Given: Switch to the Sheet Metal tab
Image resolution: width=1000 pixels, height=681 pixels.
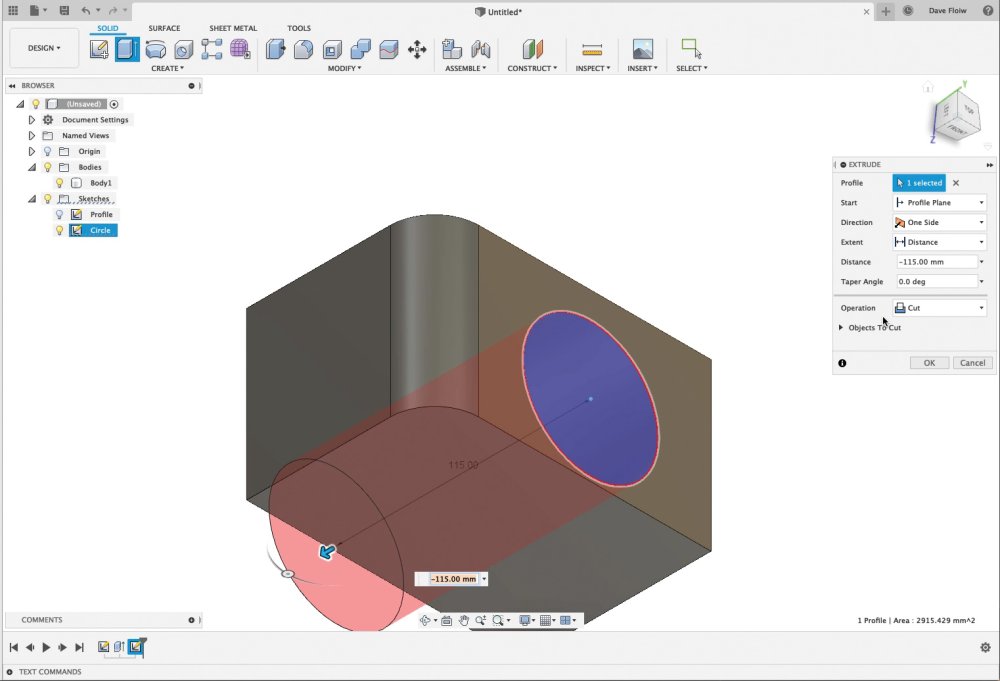Looking at the screenshot, I should 233,28.
